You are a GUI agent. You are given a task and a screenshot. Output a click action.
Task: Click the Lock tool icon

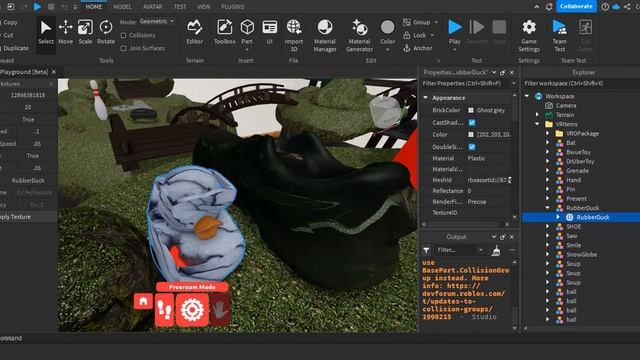click(407, 35)
